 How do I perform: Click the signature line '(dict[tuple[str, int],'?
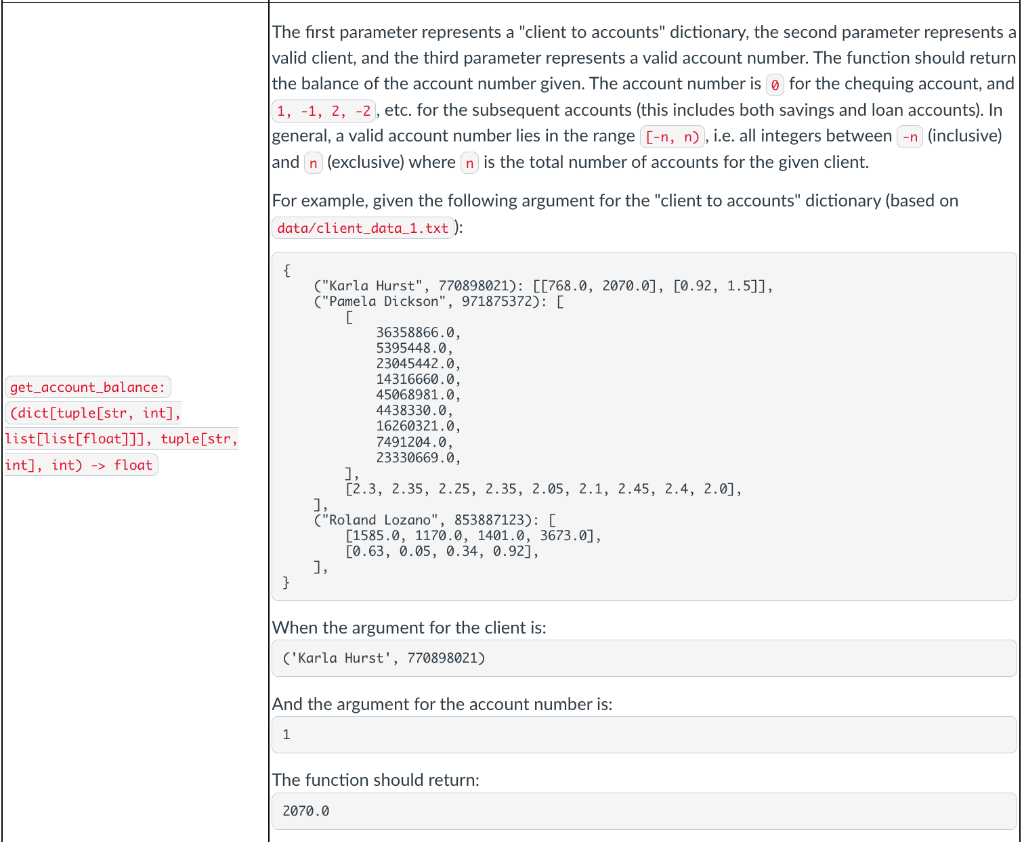click(x=95, y=413)
